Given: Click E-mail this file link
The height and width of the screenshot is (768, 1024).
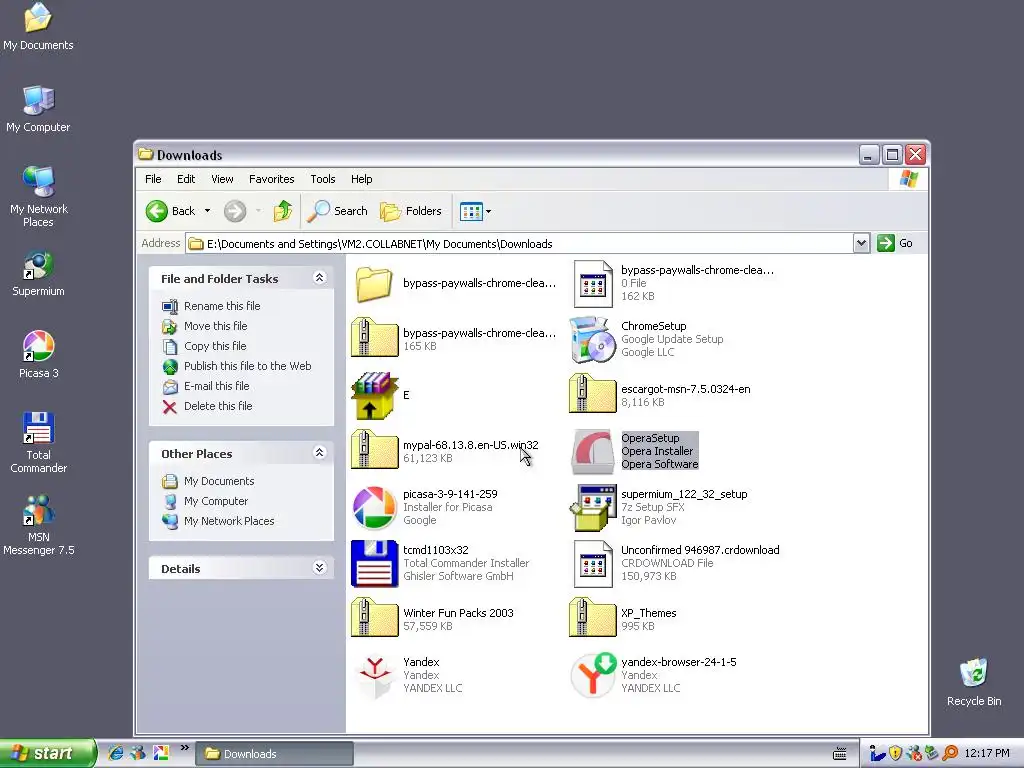Looking at the screenshot, I should click(x=216, y=386).
